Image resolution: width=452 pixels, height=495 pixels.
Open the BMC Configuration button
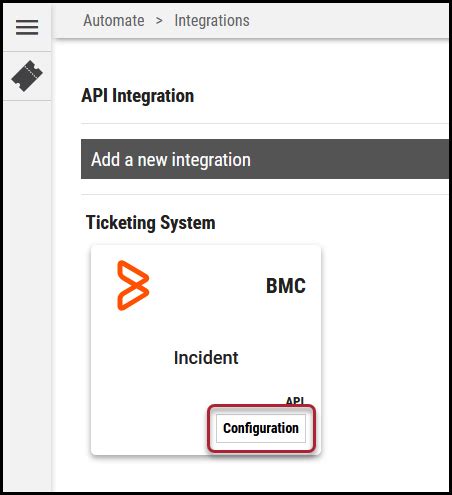pyautogui.click(x=261, y=428)
